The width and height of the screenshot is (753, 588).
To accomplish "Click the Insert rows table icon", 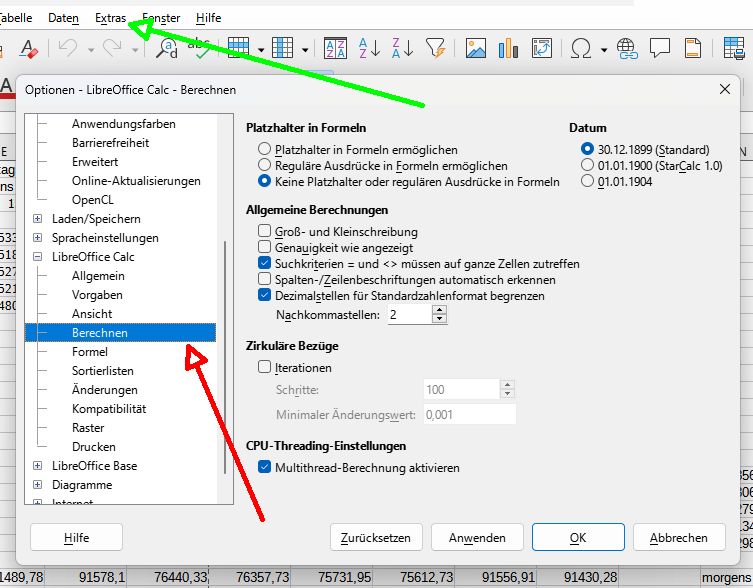I will (x=238, y=49).
